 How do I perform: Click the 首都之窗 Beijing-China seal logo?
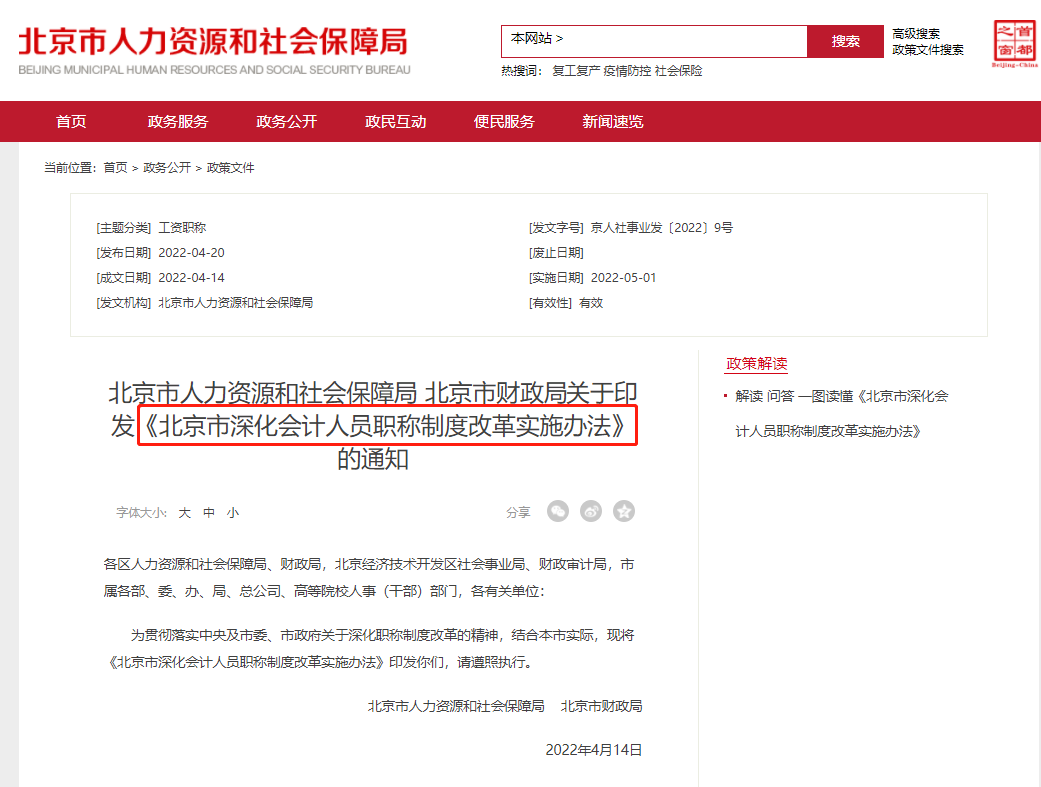click(1014, 41)
